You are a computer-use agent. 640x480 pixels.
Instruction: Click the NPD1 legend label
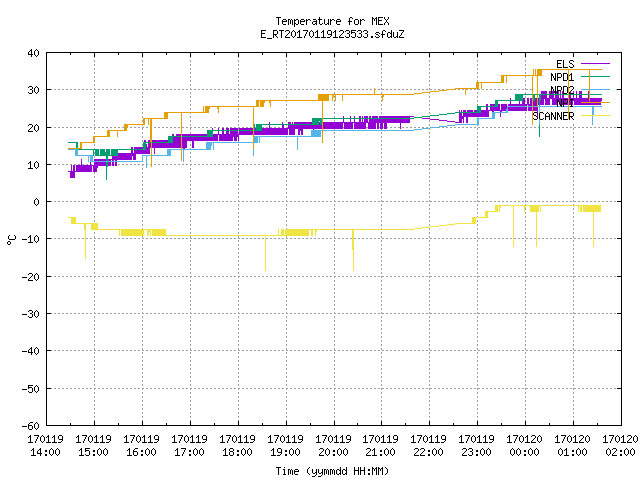pyautogui.click(x=562, y=77)
